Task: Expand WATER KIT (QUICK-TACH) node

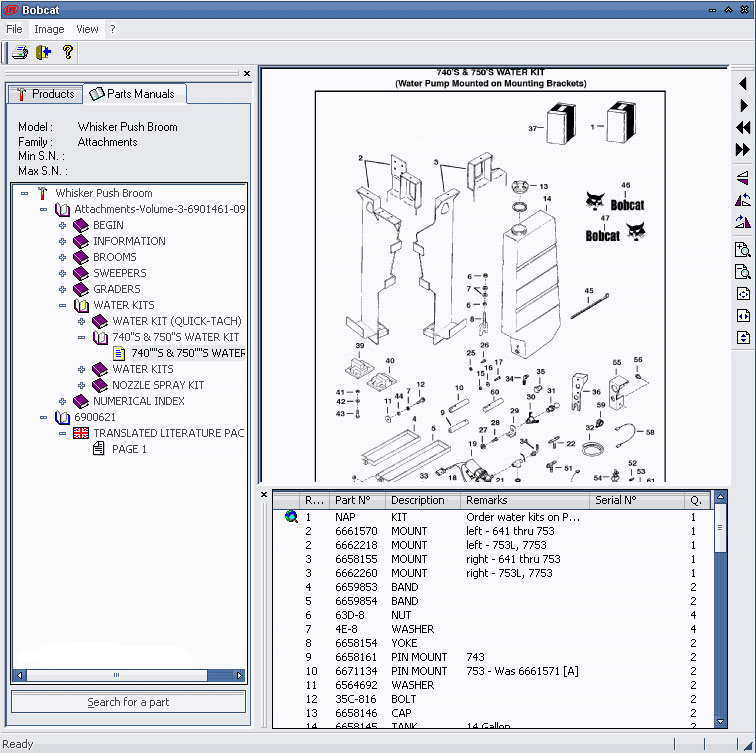Action: [x=81, y=321]
